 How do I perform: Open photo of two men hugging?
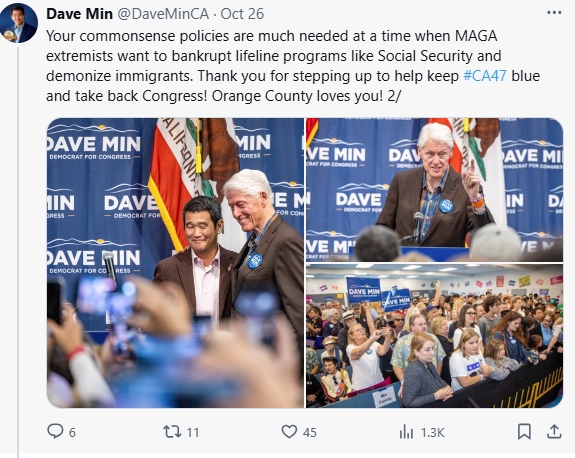[175, 263]
